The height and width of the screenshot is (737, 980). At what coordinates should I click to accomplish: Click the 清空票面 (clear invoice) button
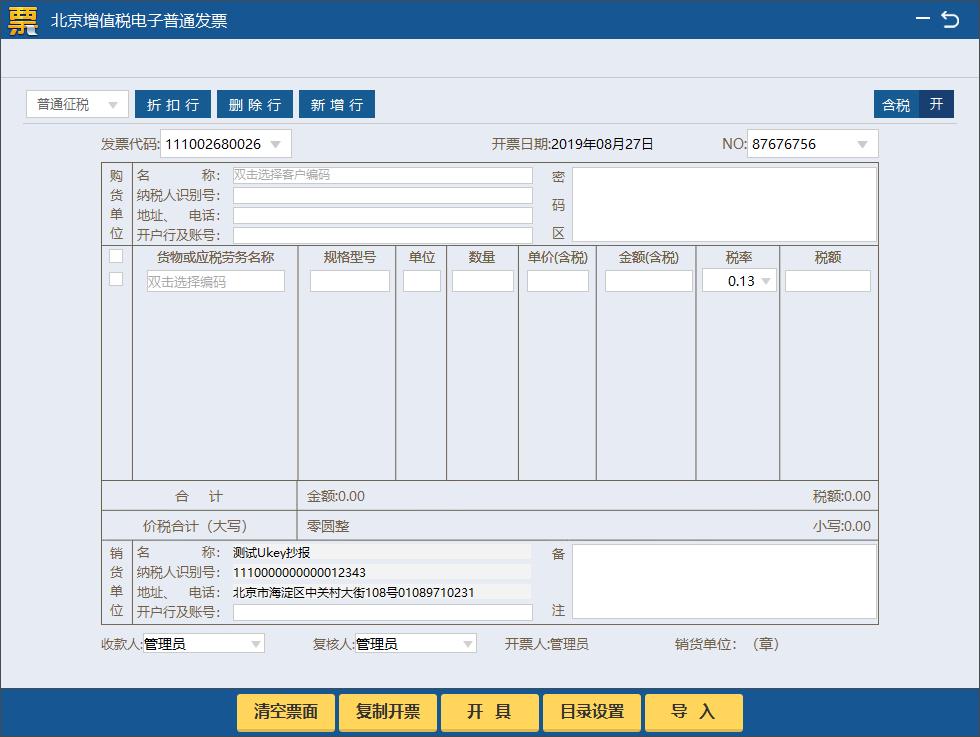pos(285,712)
